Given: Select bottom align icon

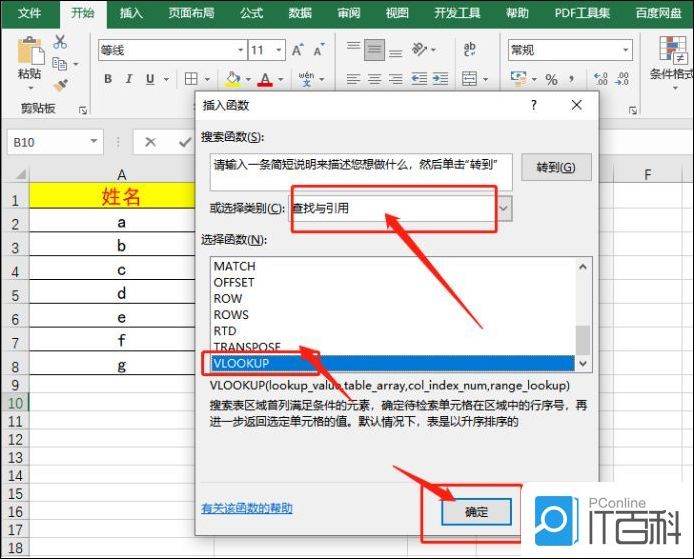Looking at the screenshot, I should [x=396, y=52].
